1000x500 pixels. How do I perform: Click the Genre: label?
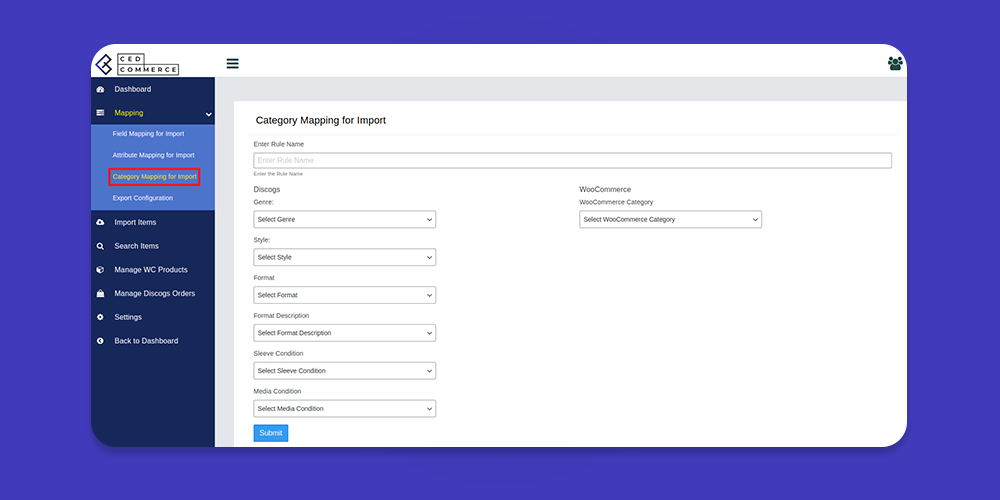tap(263, 202)
